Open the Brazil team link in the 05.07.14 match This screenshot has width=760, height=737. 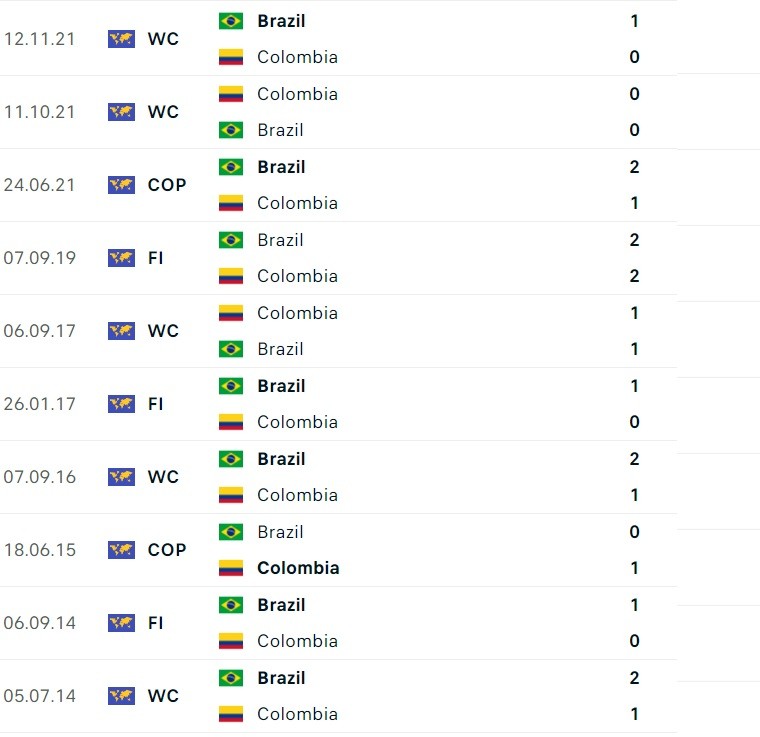click(281, 678)
